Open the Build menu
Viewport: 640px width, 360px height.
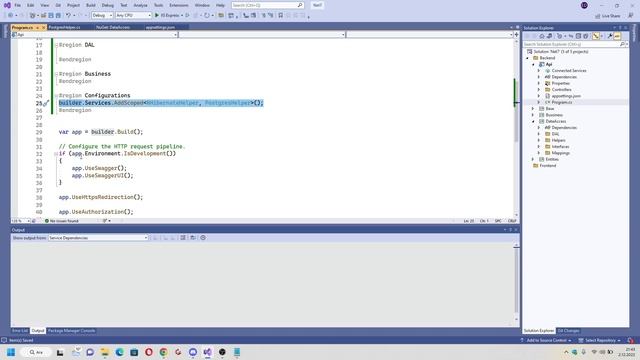point(91,5)
